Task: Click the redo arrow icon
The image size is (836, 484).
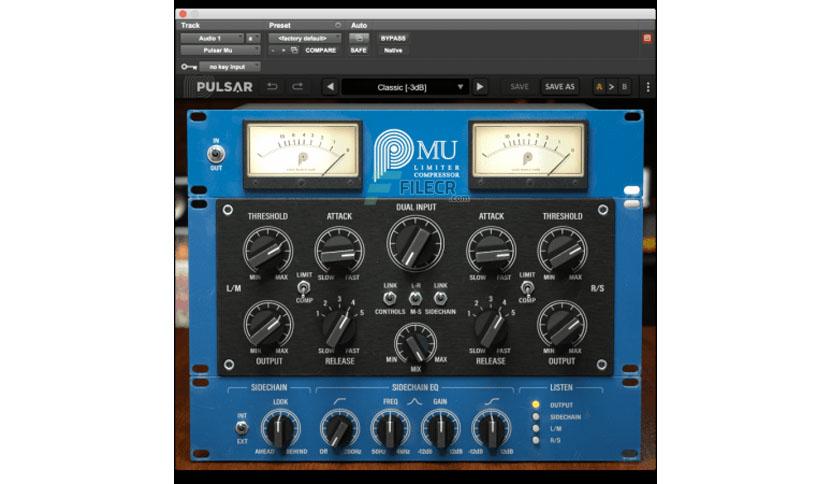Action: tap(298, 86)
